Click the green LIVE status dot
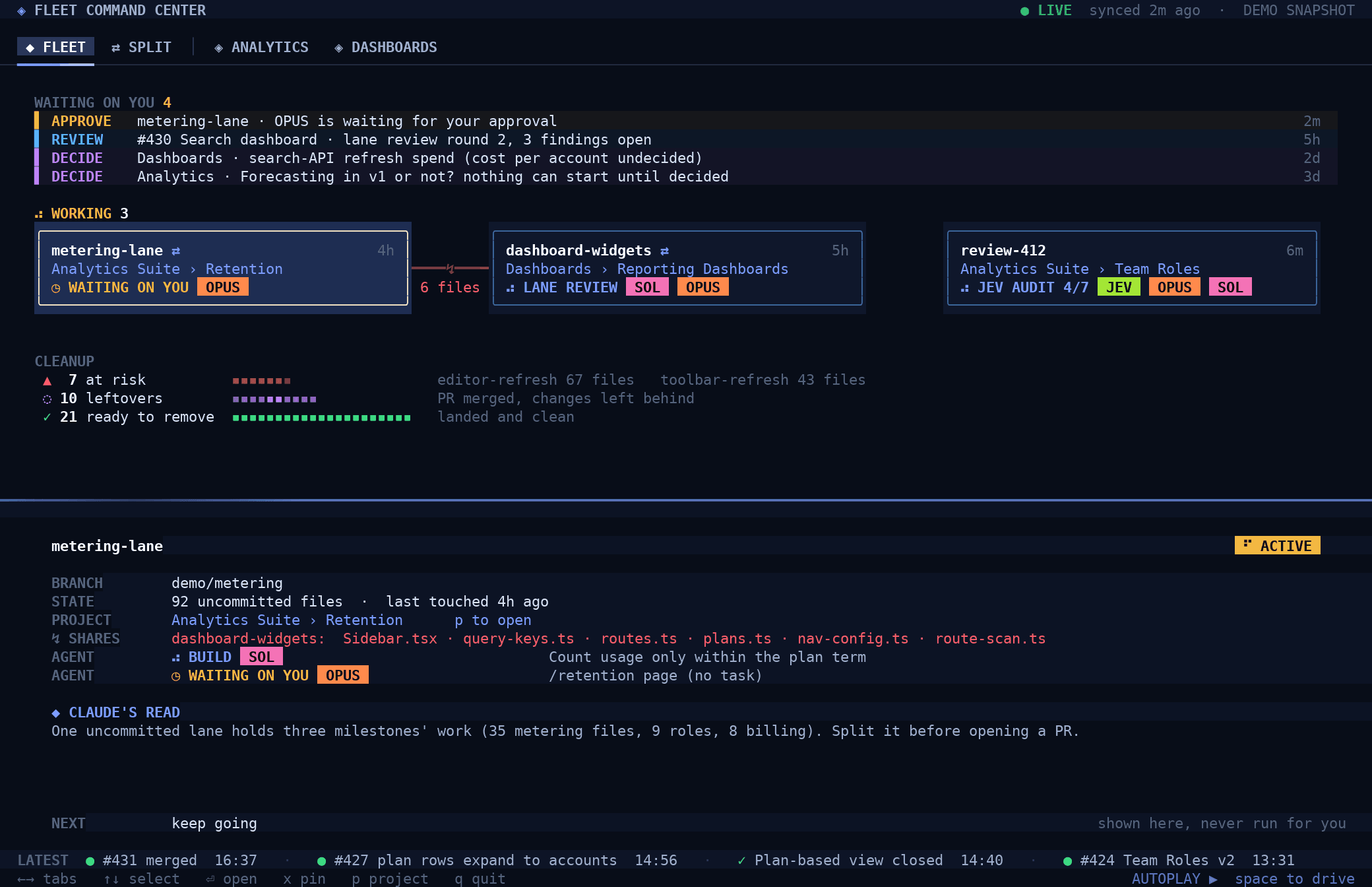Image resolution: width=1372 pixels, height=887 pixels. point(1024,11)
